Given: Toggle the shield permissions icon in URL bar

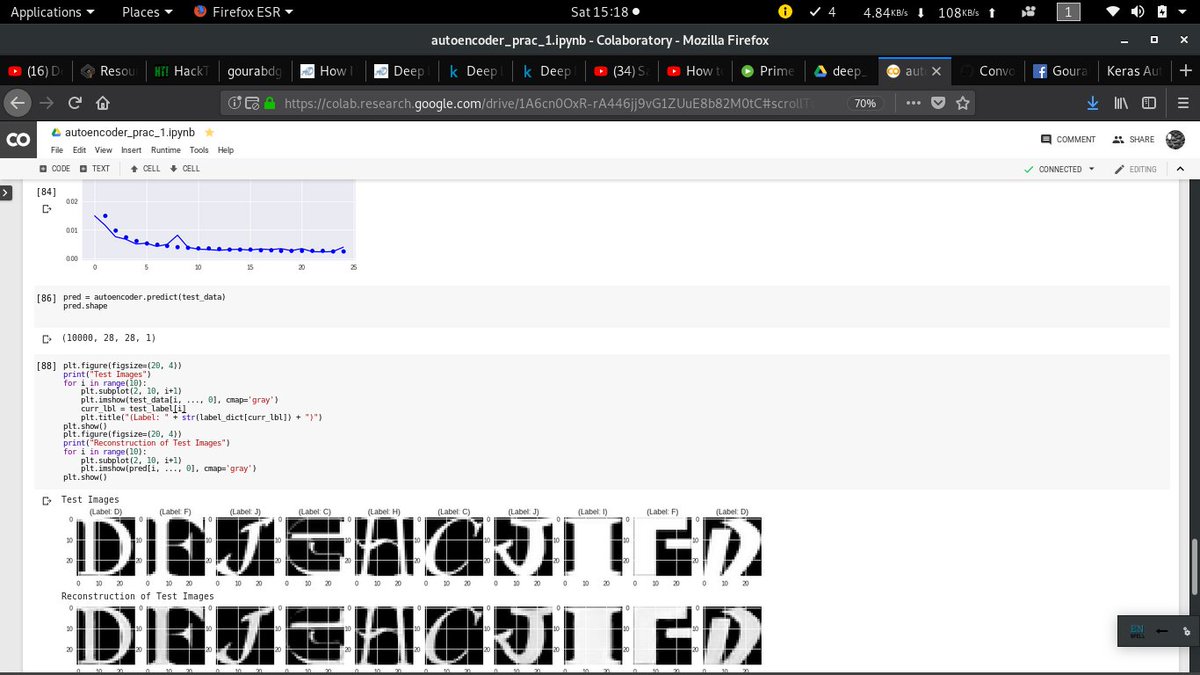Looking at the screenshot, I should point(234,102).
